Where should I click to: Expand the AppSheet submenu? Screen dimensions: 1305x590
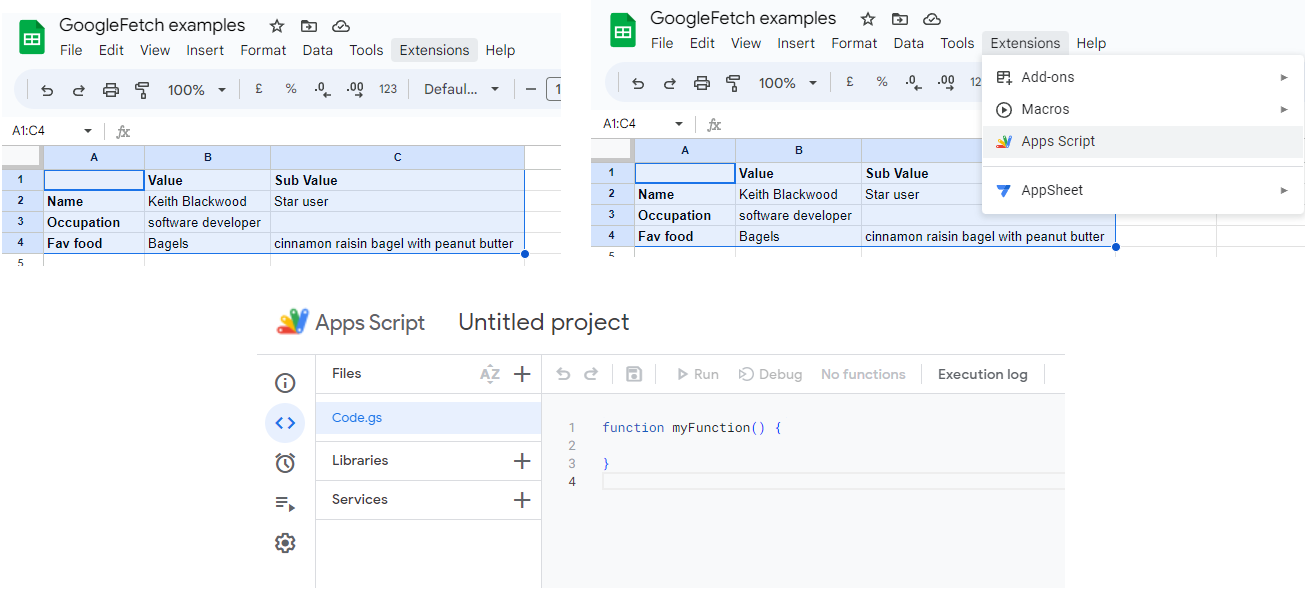1284,190
